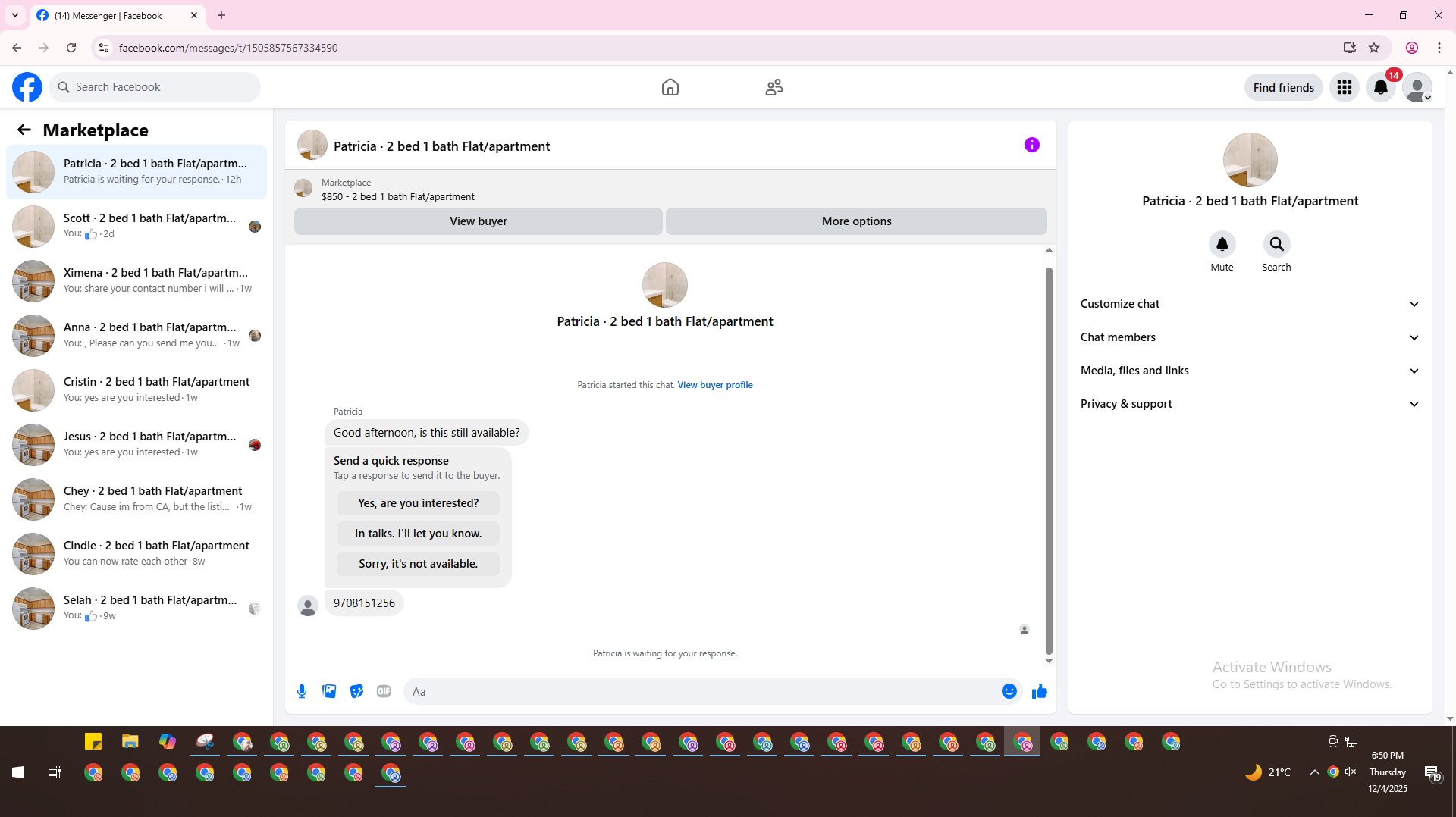Expand Privacy & support section
The image size is (1456, 817).
(x=1250, y=404)
